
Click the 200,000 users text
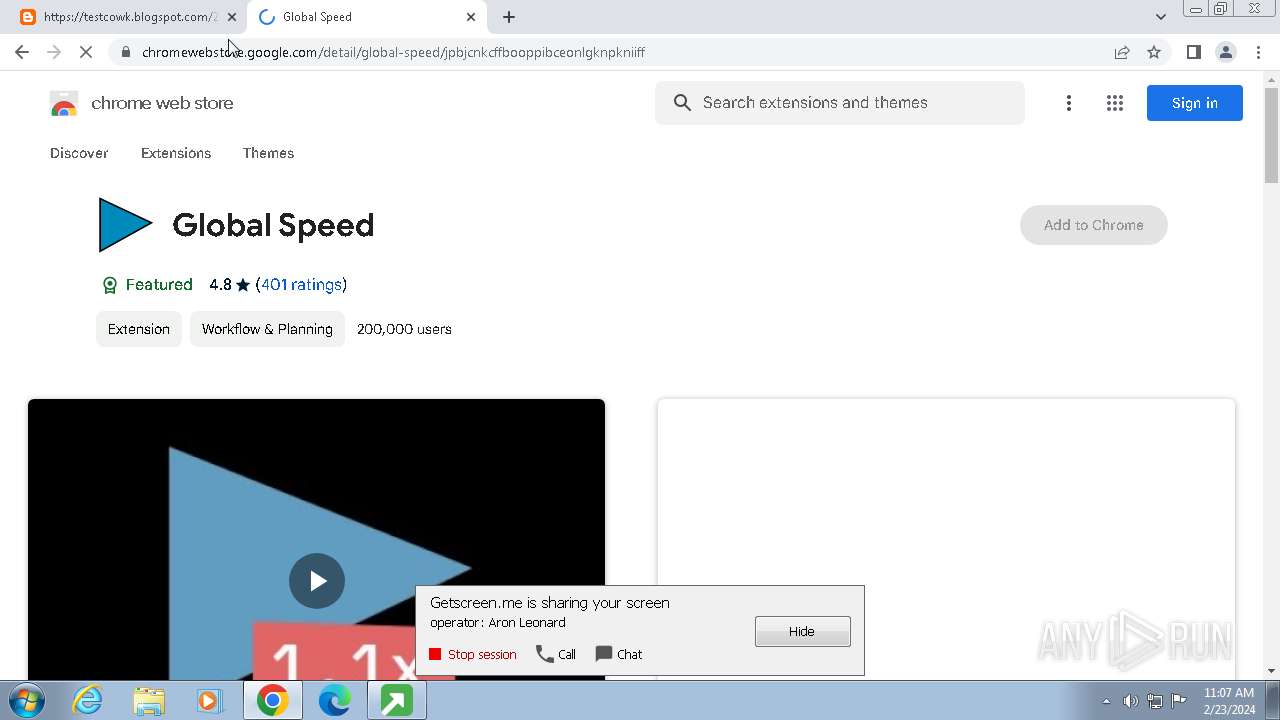click(x=404, y=329)
